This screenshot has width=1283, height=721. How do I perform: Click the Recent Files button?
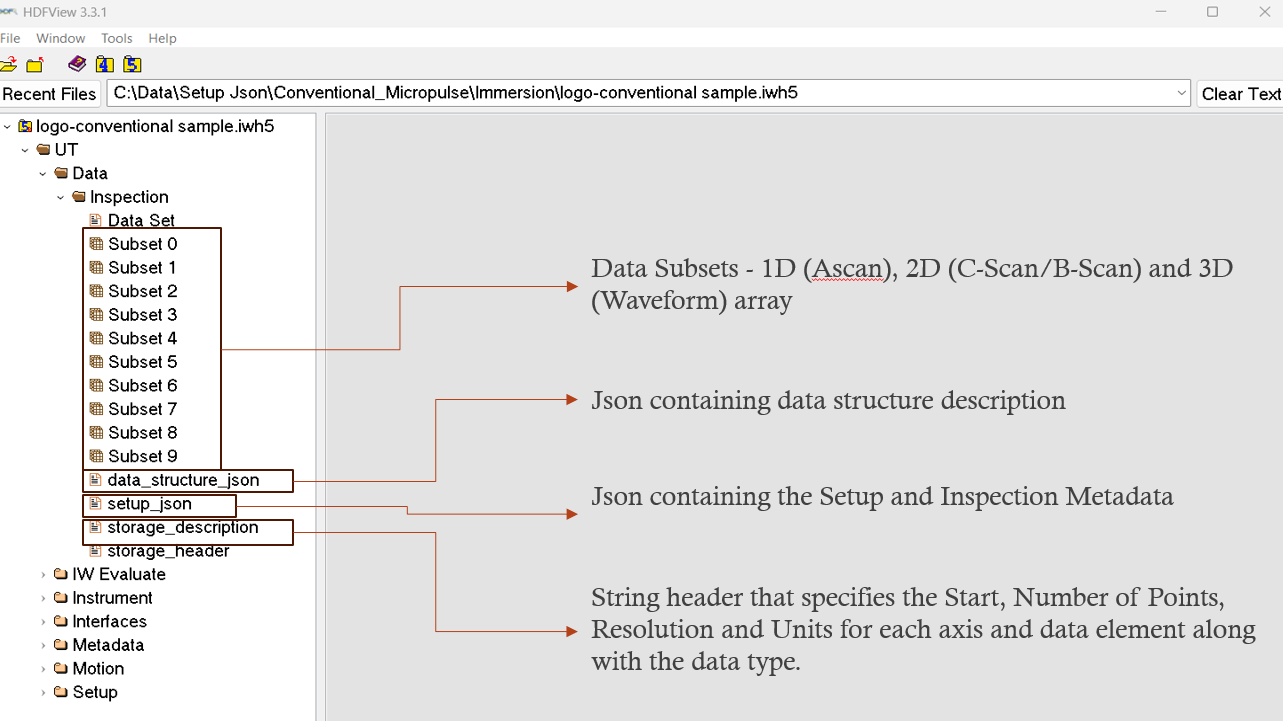click(50, 93)
